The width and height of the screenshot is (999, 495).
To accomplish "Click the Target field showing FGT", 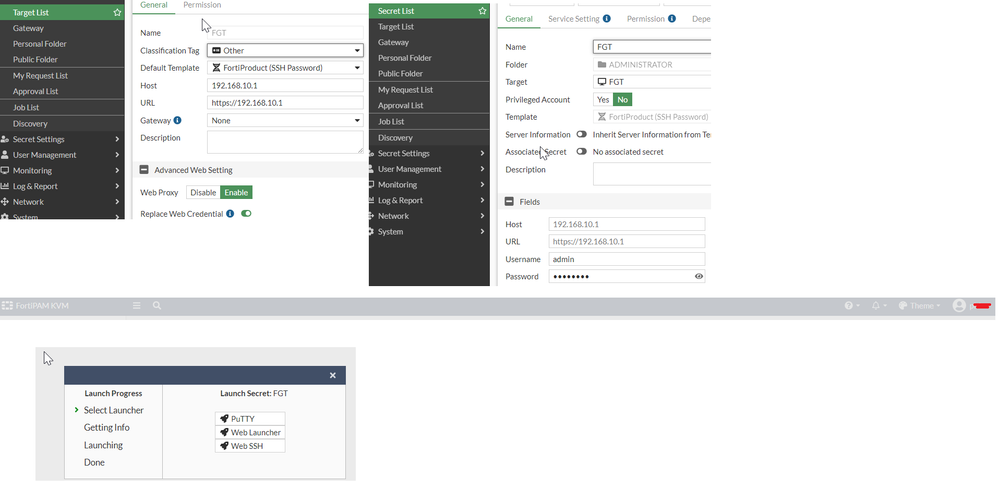I will click(652, 82).
